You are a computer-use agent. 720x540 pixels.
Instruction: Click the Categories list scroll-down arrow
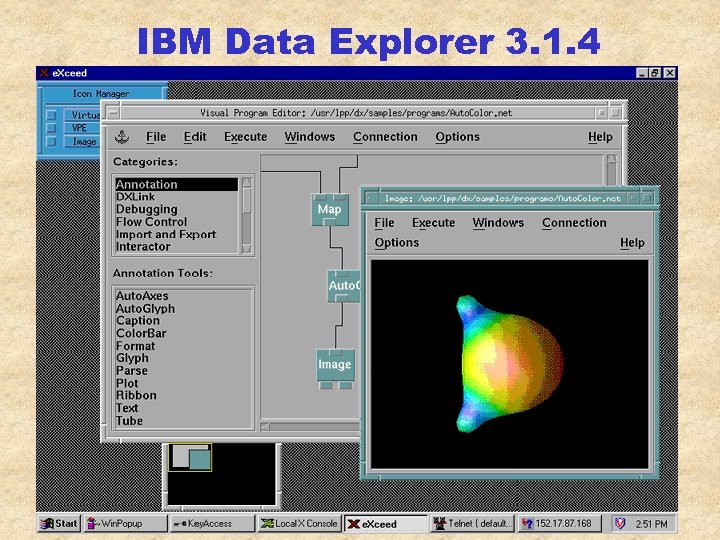pyautogui.click(x=247, y=248)
